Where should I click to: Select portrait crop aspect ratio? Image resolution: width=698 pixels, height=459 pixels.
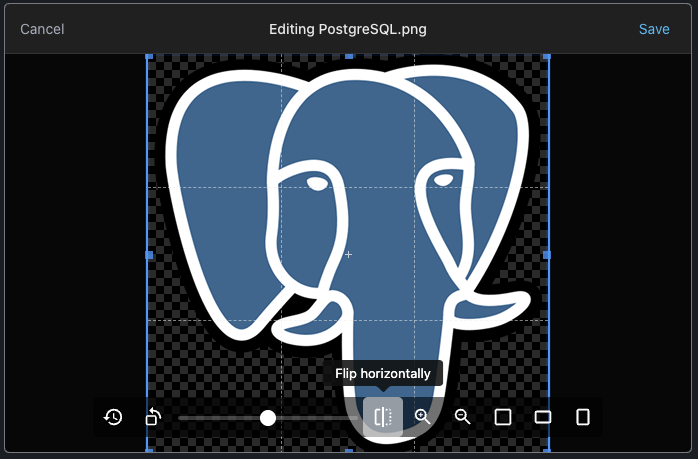(583, 417)
